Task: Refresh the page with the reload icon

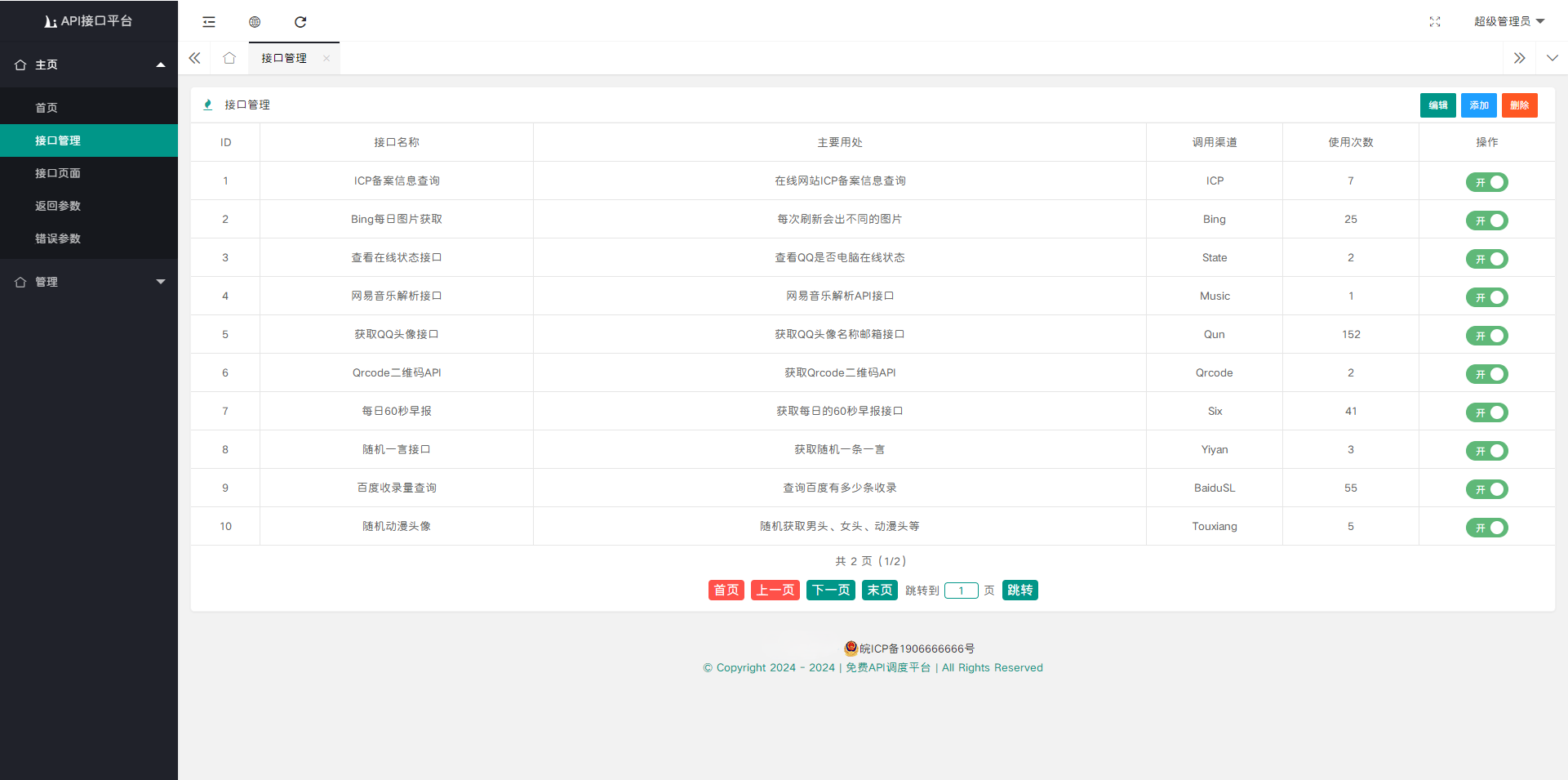Action: click(300, 22)
